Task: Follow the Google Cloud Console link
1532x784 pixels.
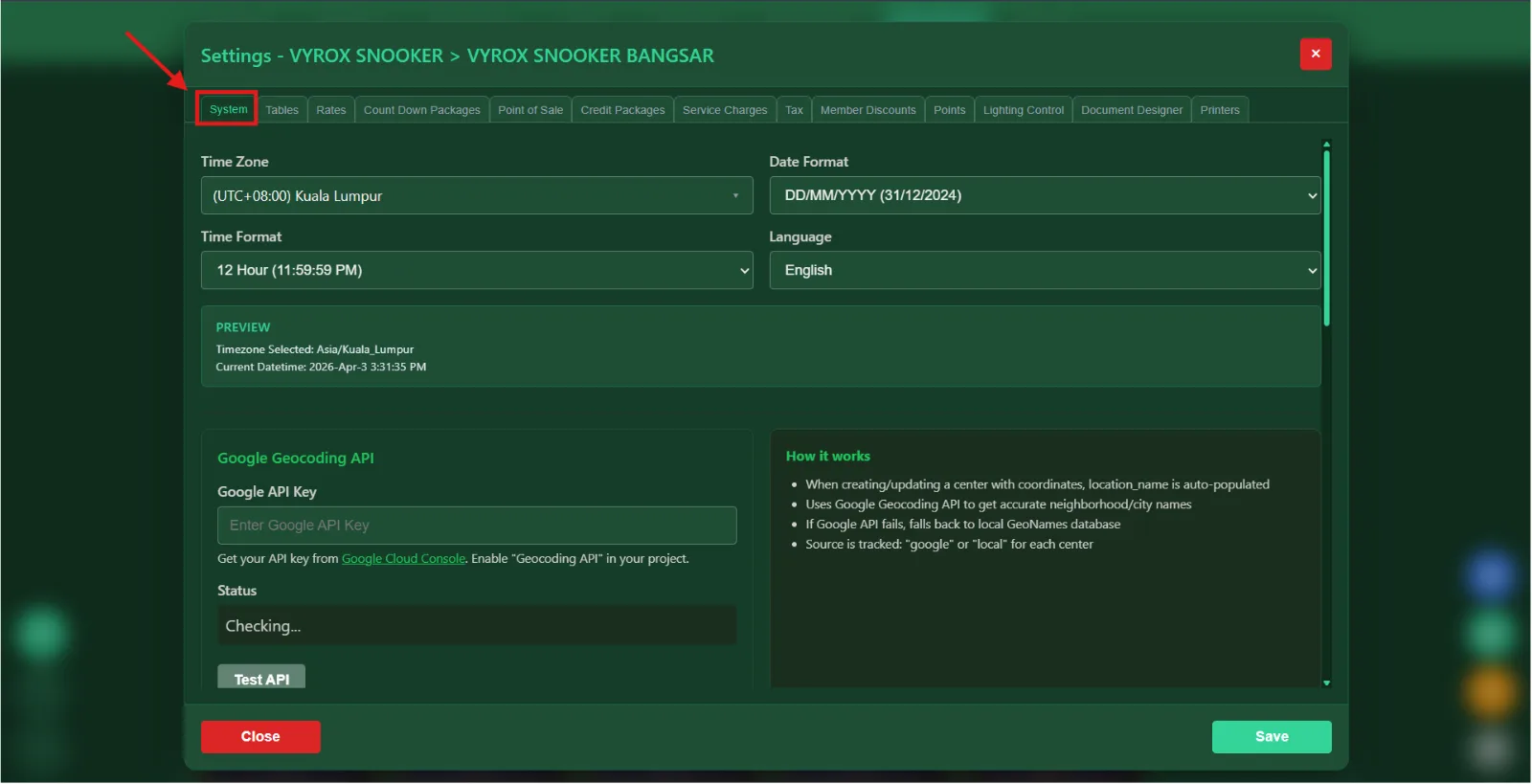Action: [x=403, y=559]
